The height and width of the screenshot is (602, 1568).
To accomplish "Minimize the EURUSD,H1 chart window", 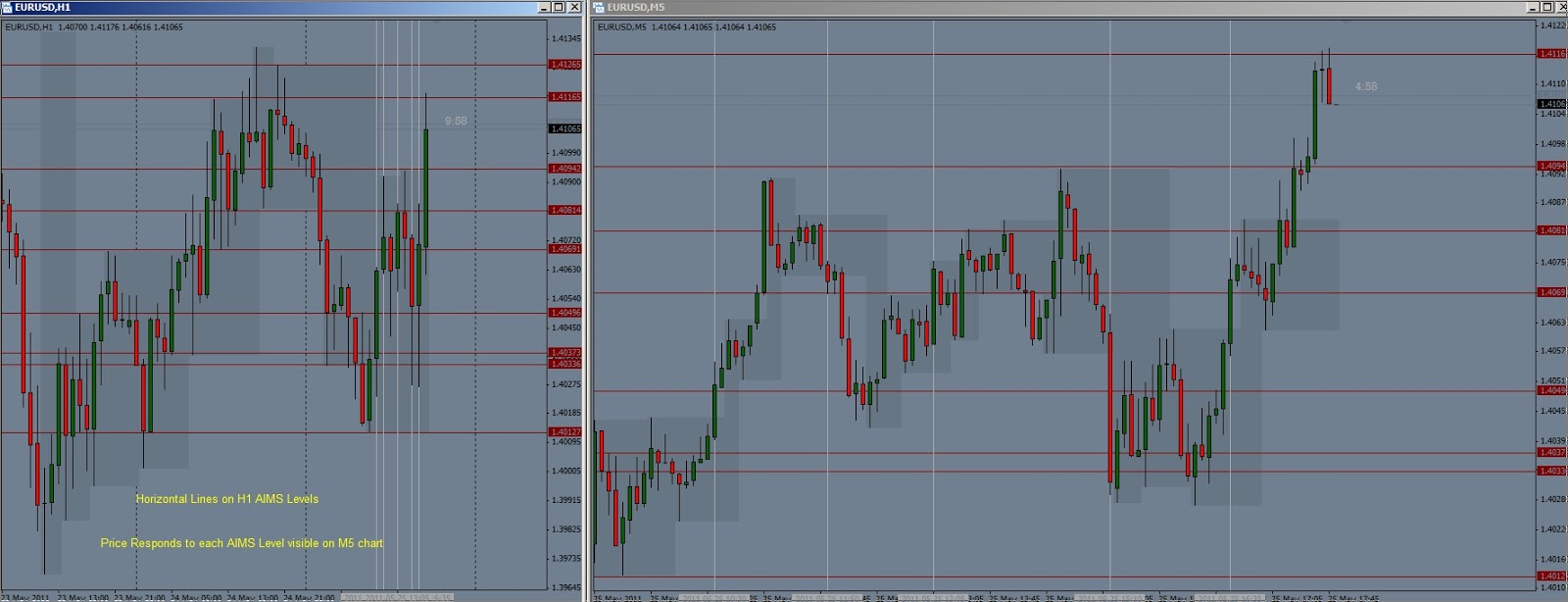I will 545,7.
